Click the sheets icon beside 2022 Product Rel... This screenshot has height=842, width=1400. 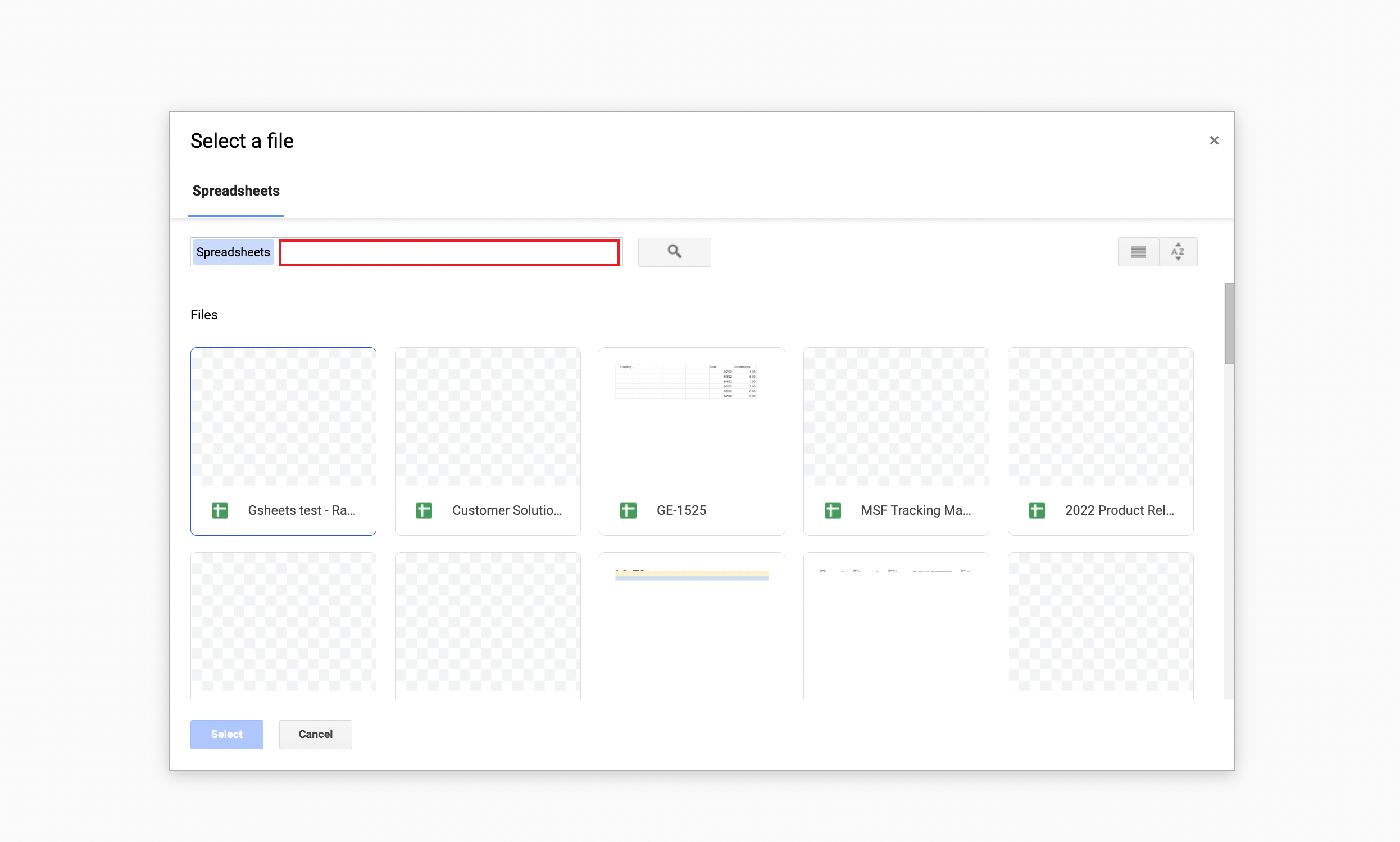[1037, 510]
